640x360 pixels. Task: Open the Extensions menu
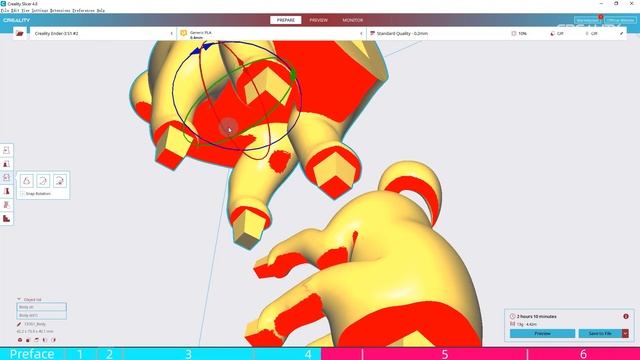pyautogui.click(x=60, y=10)
